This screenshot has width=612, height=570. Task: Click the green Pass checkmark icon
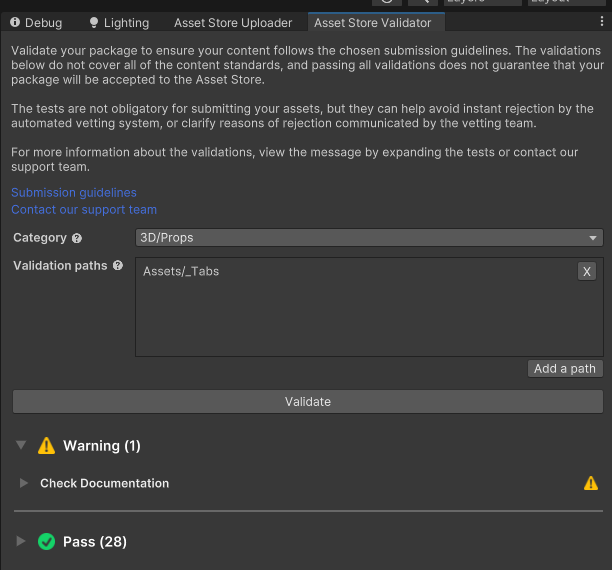tap(46, 542)
